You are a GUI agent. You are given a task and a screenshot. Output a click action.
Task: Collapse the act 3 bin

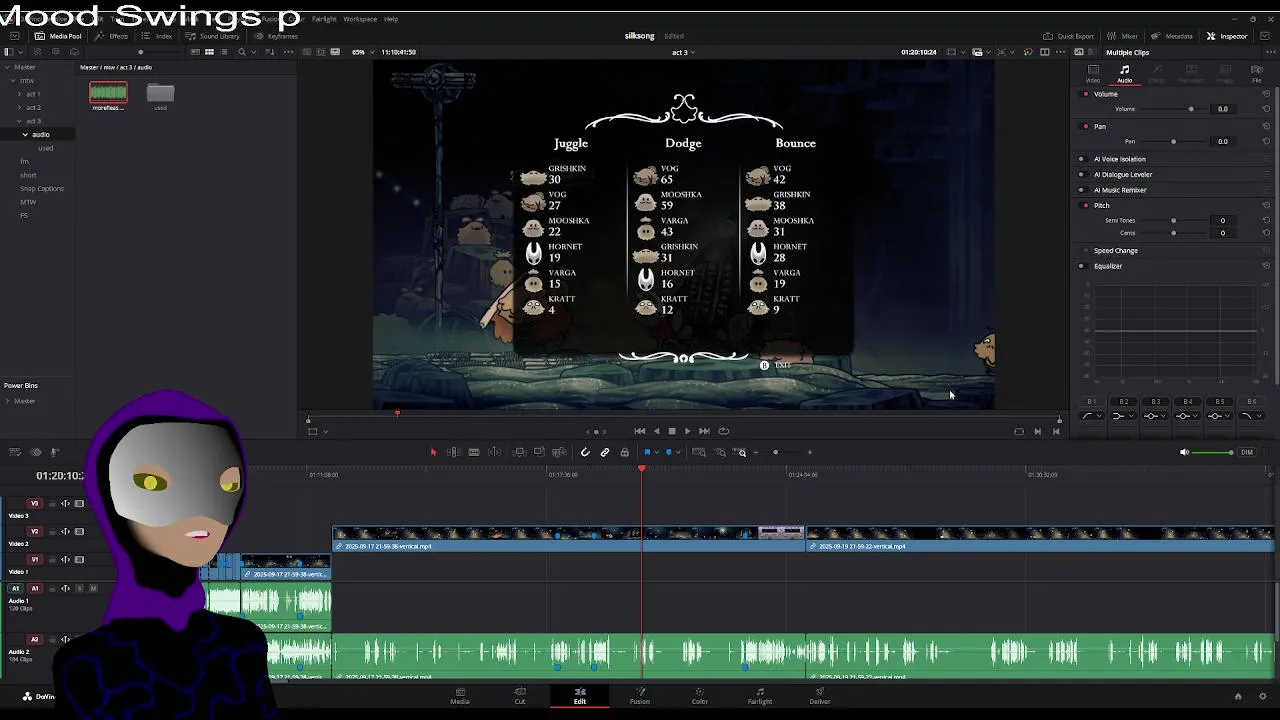(19, 121)
